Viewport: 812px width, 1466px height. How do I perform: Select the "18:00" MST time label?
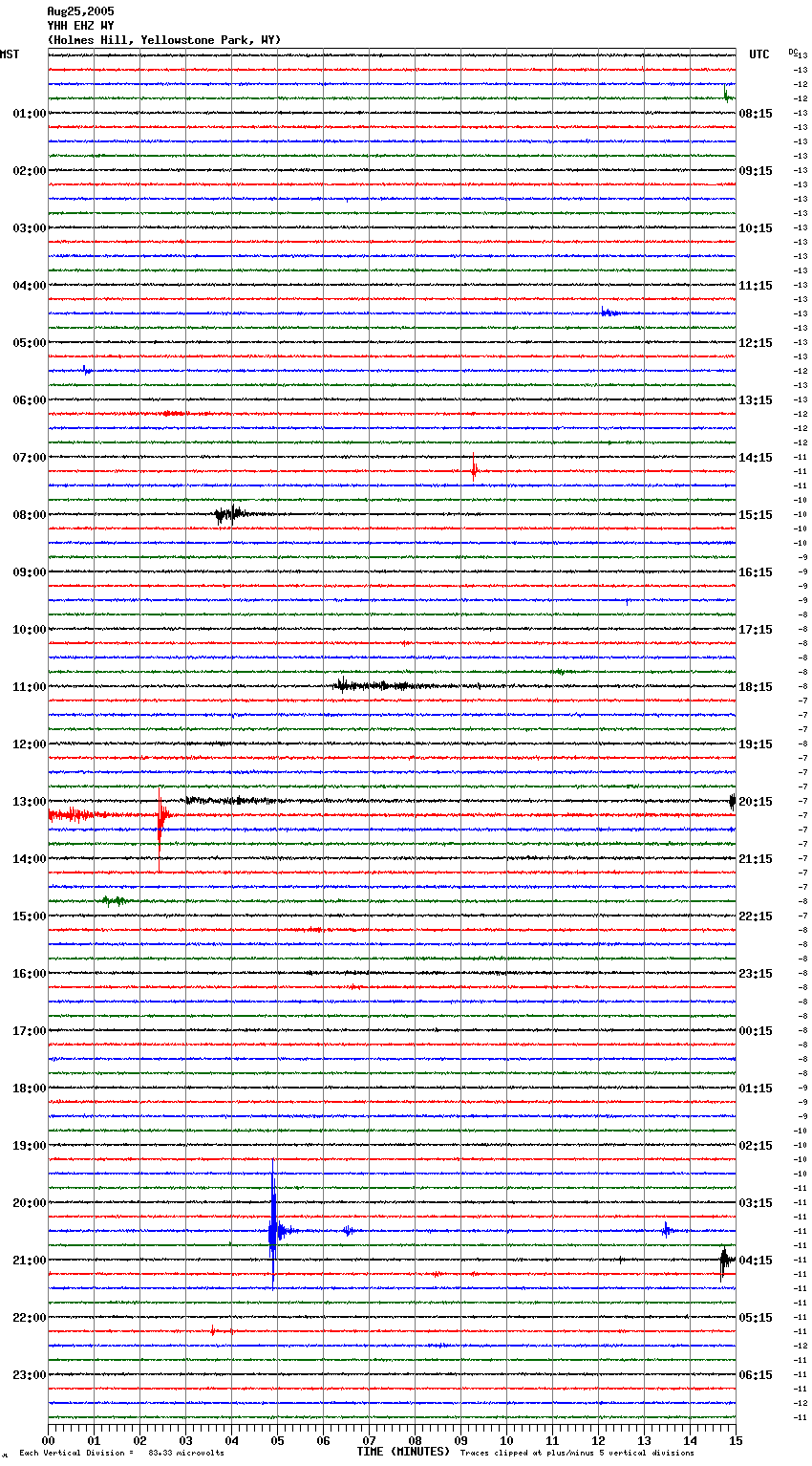coord(30,1089)
